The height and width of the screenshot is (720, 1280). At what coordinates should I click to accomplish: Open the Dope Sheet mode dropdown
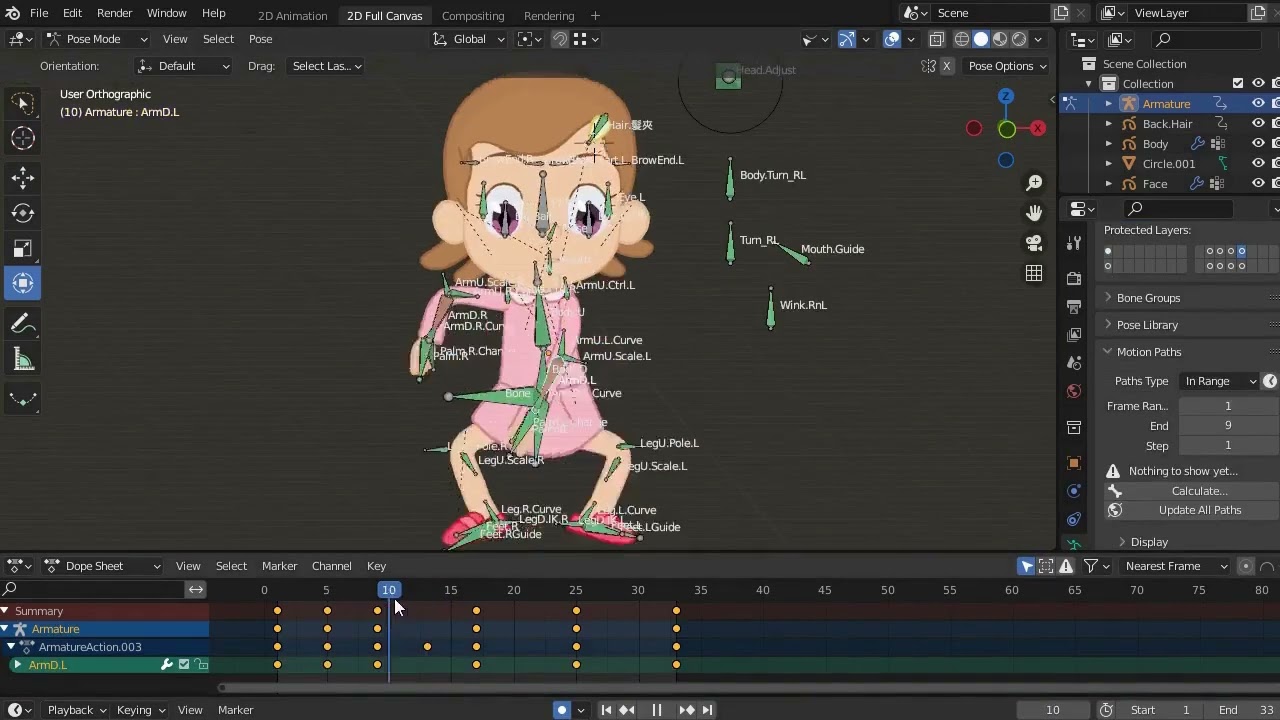103,566
